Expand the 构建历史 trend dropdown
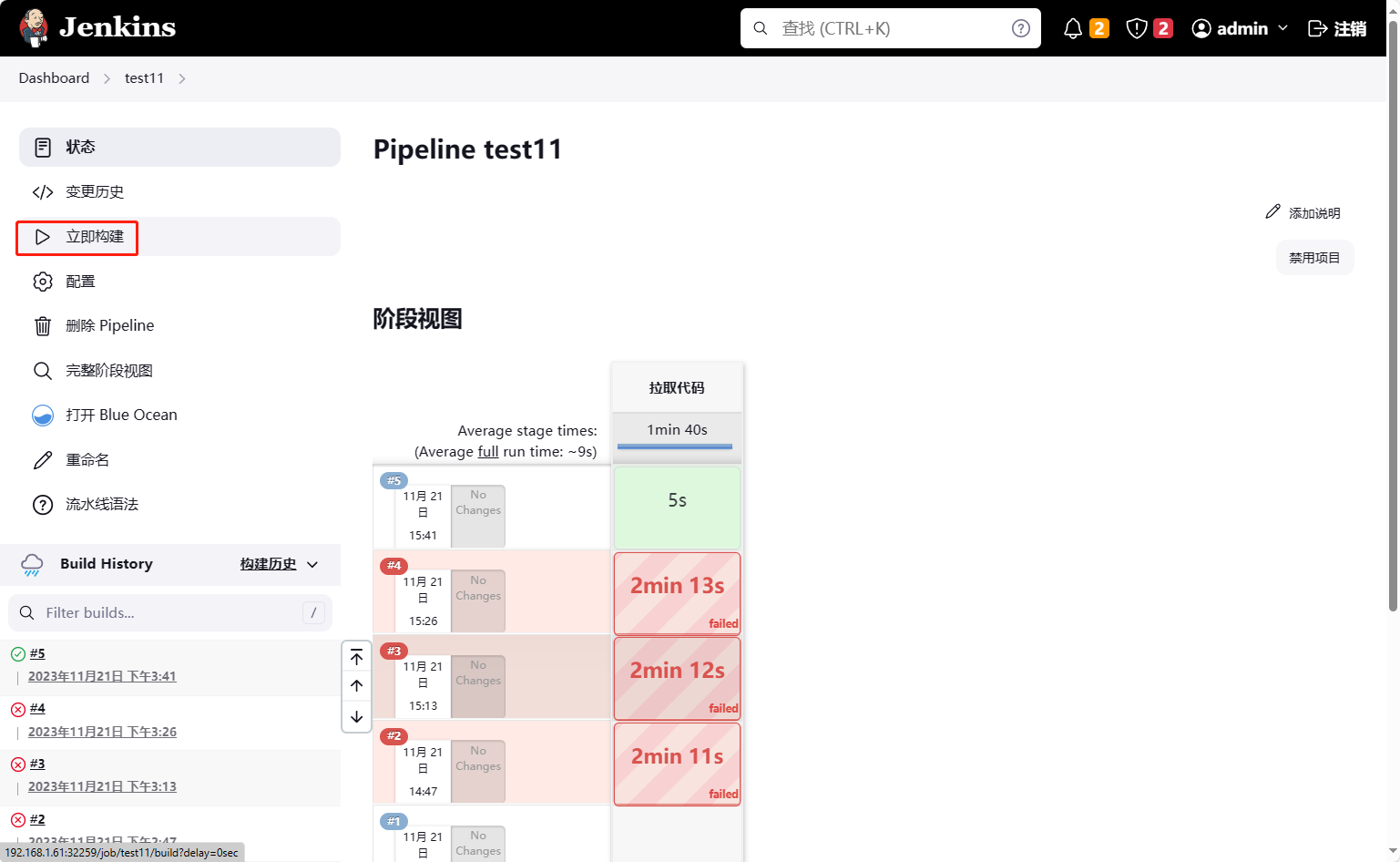 point(312,564)
